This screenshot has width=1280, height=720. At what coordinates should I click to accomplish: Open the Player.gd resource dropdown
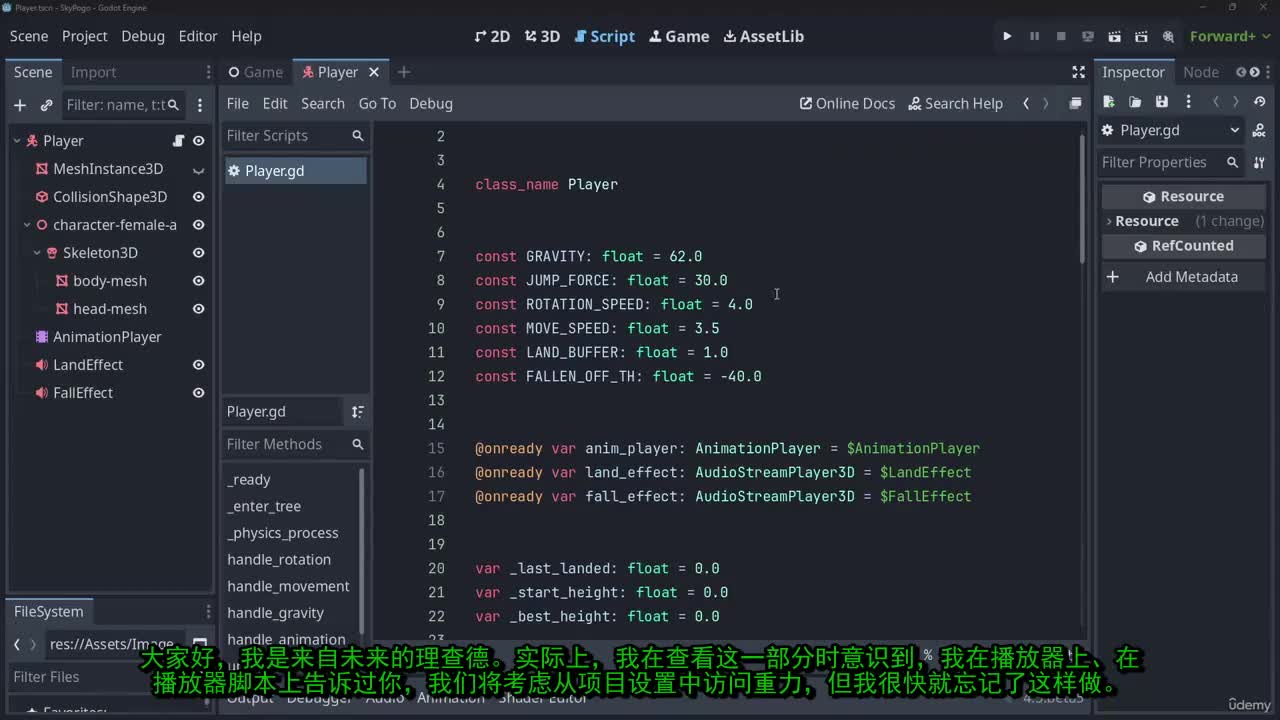pos(1171,130)
